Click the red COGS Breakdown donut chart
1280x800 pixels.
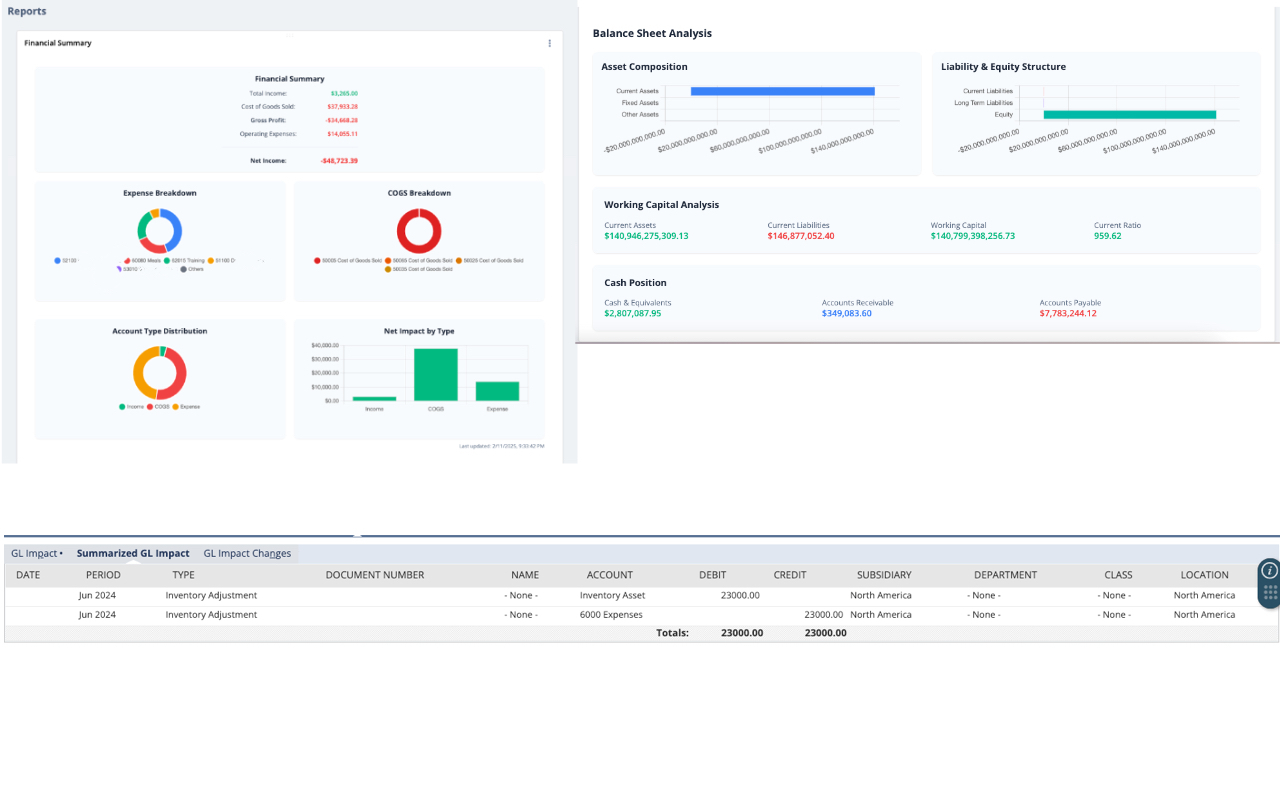click(x=419, y=230)
